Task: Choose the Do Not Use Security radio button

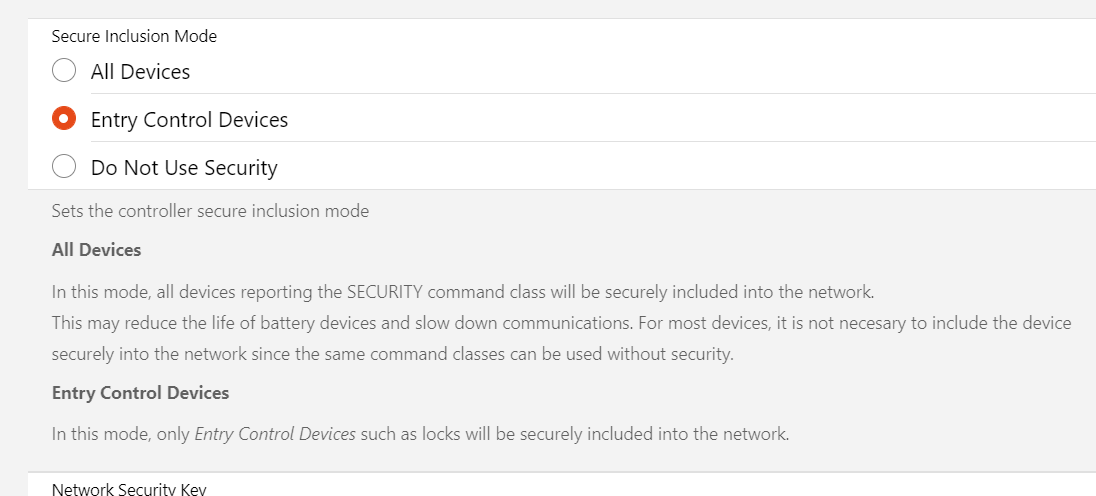Action: click(x=64, y=167)
